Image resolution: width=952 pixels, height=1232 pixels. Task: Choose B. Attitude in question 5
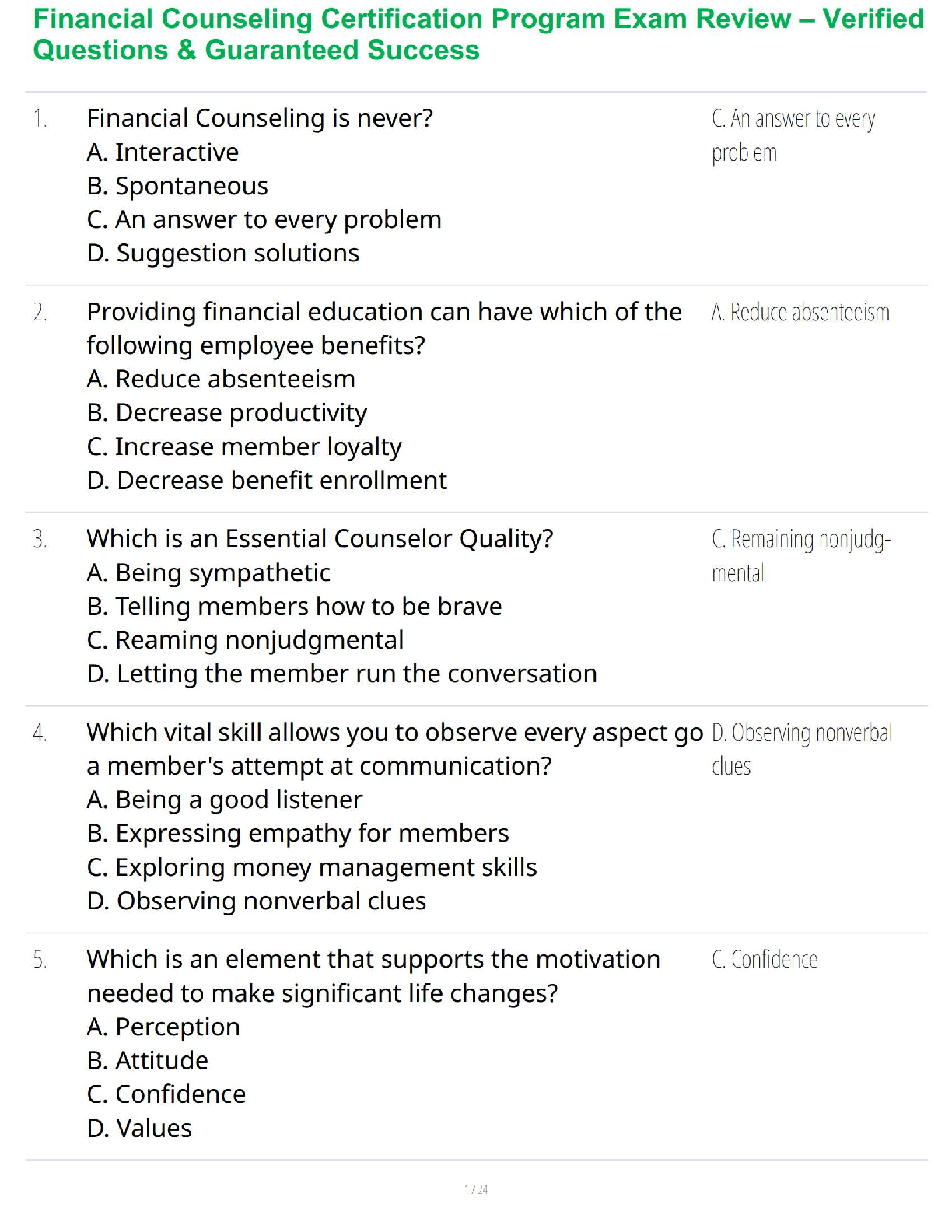pyautogui.click(x=148, y=1061)
